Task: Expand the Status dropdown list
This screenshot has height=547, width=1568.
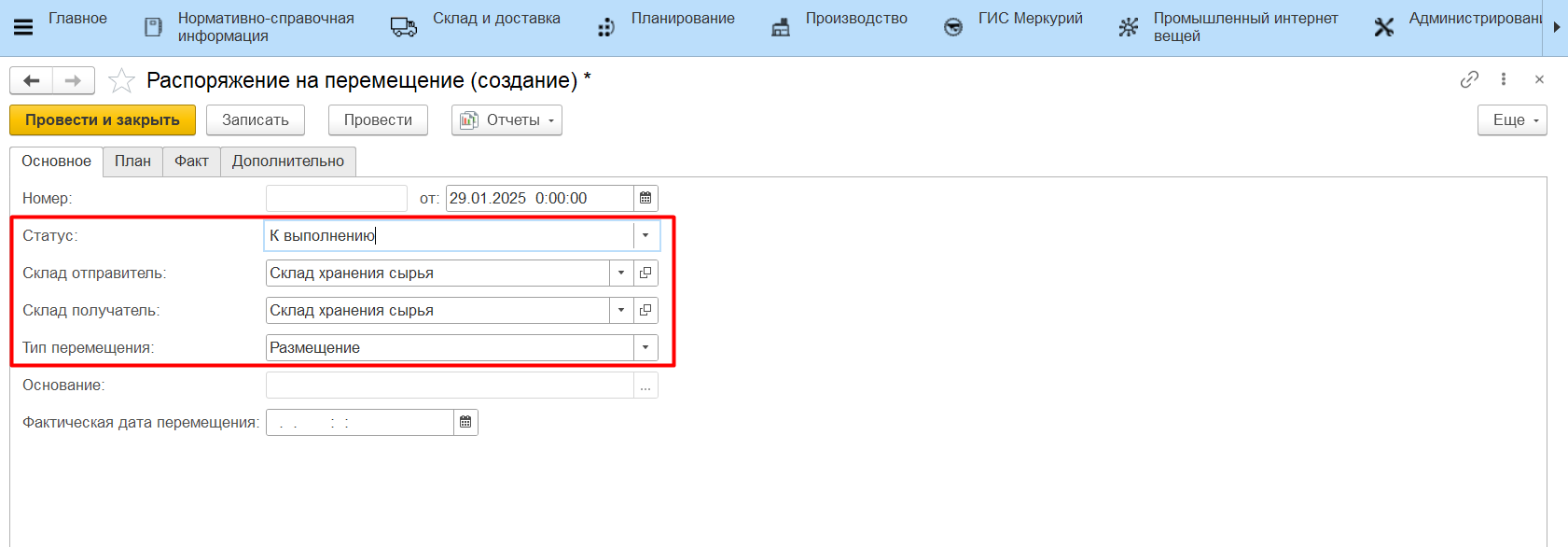Action: pos(645,235)
